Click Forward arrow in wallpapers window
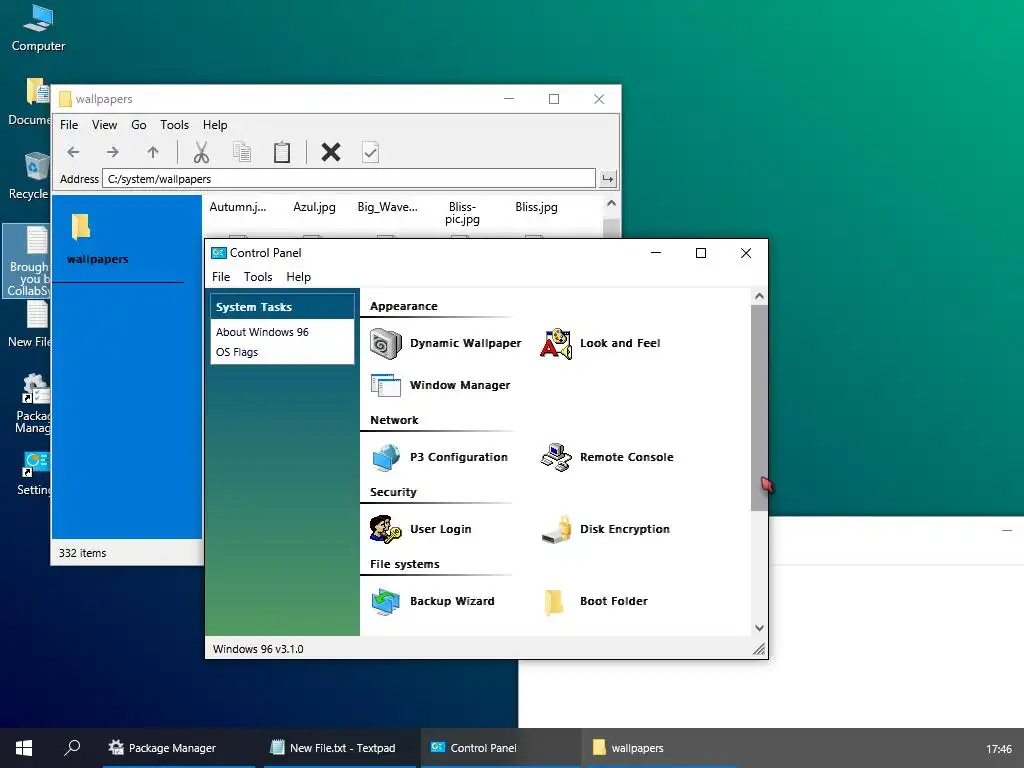1024x768 pixels. [x=113, y=152]
